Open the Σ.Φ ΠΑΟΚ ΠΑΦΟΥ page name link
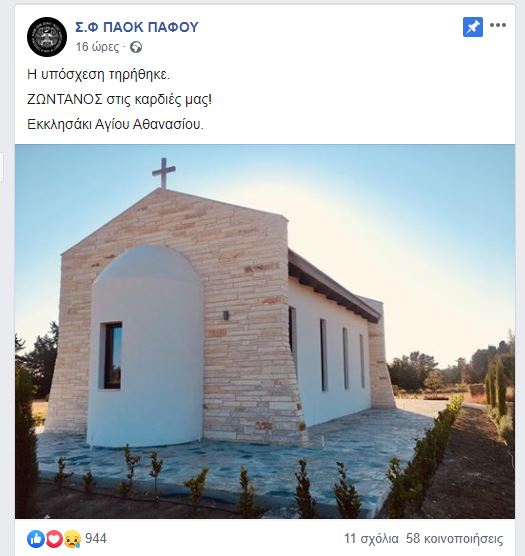Screen dimensions: 525x556 [137, 27]
